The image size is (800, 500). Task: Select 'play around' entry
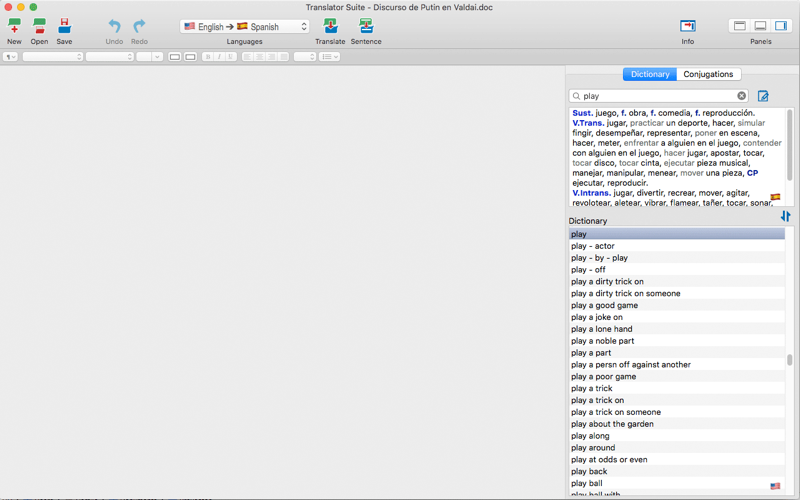tap(677, 447)
